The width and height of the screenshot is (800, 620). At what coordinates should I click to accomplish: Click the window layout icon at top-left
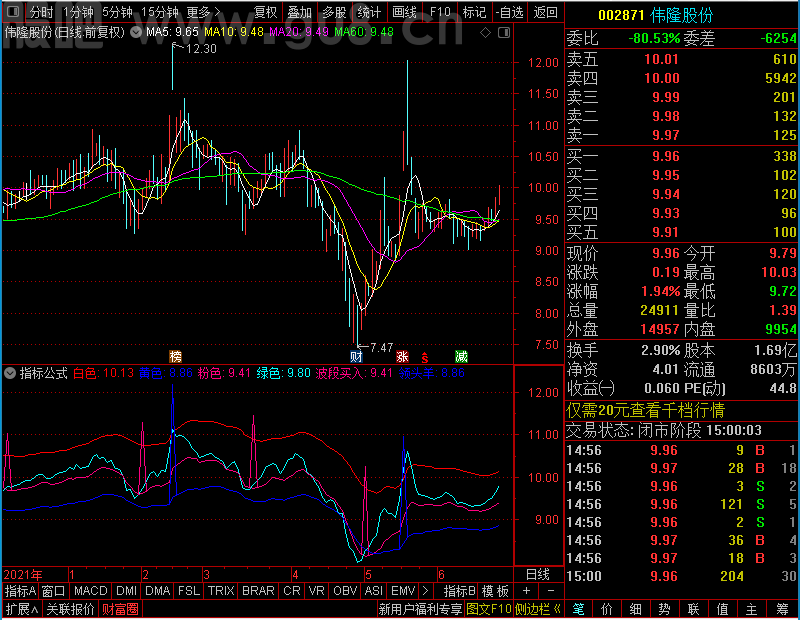click(13, 11)
